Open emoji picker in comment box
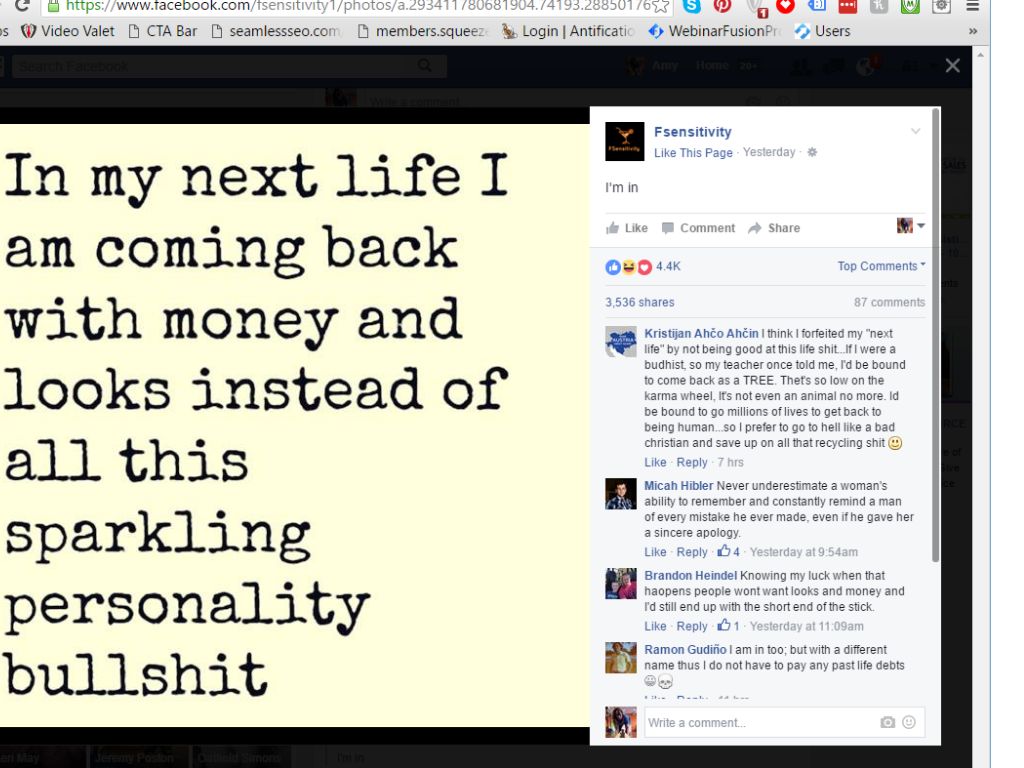This screenshot has height=768, width=1024. pos(909,722)
